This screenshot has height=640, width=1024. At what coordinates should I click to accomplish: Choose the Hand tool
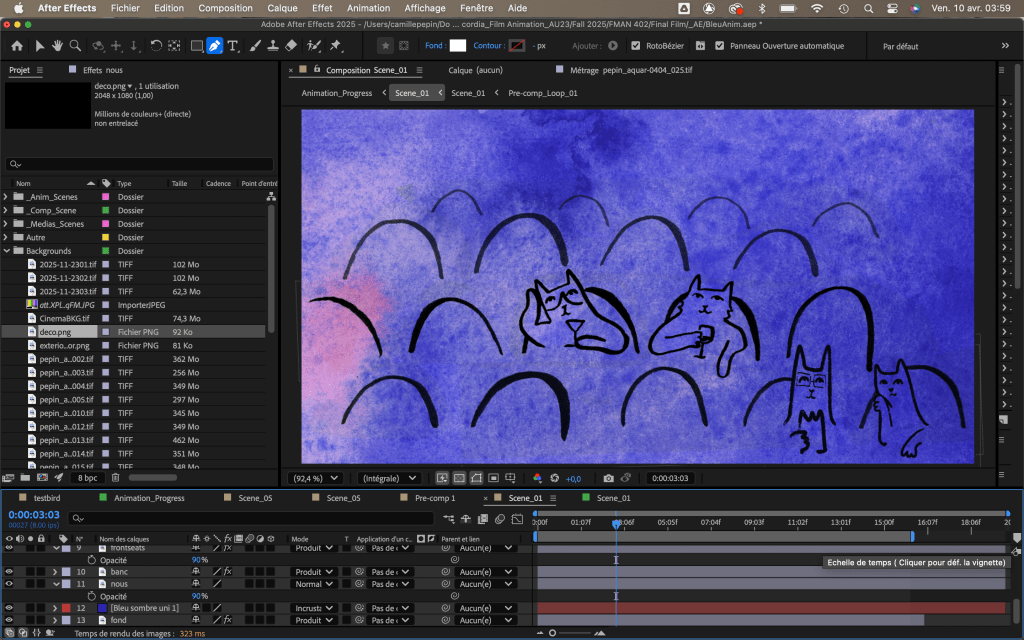tap(57, 46)
